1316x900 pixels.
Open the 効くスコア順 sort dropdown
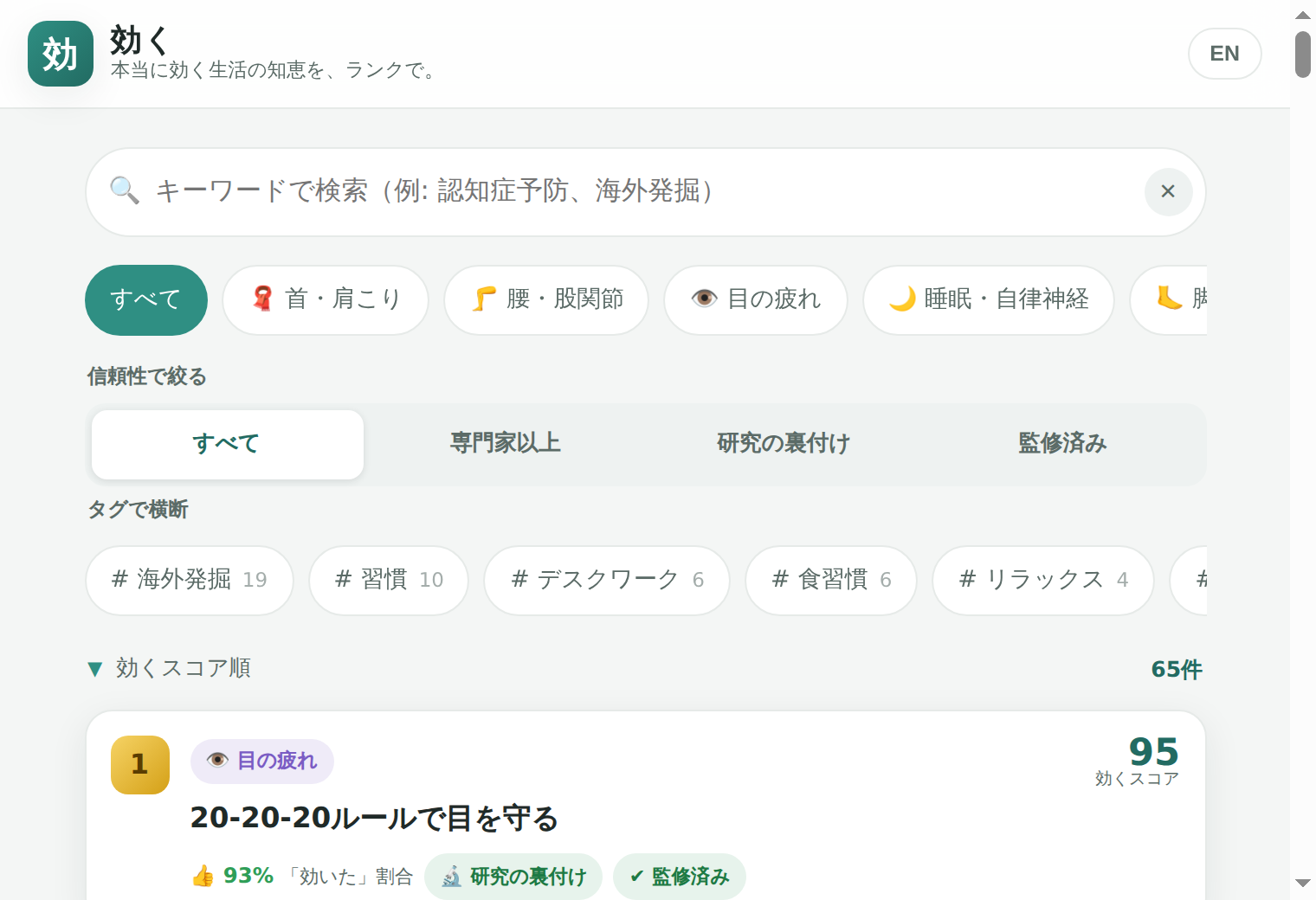[x=170, y=668]
